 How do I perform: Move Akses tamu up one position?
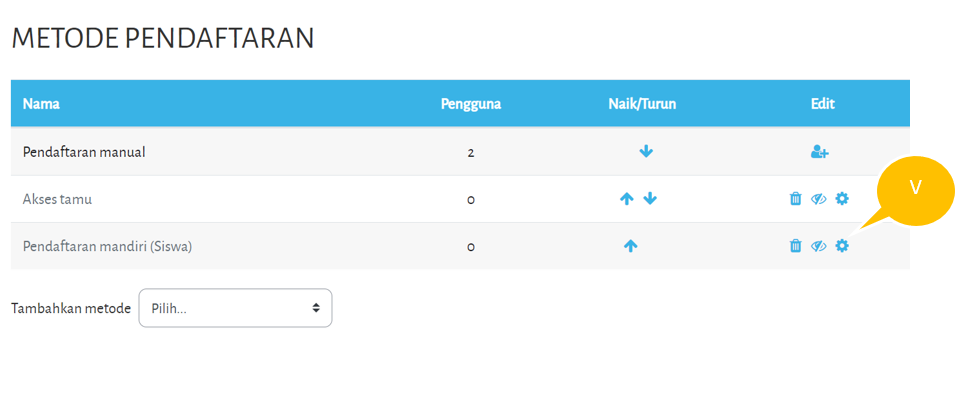627,199
